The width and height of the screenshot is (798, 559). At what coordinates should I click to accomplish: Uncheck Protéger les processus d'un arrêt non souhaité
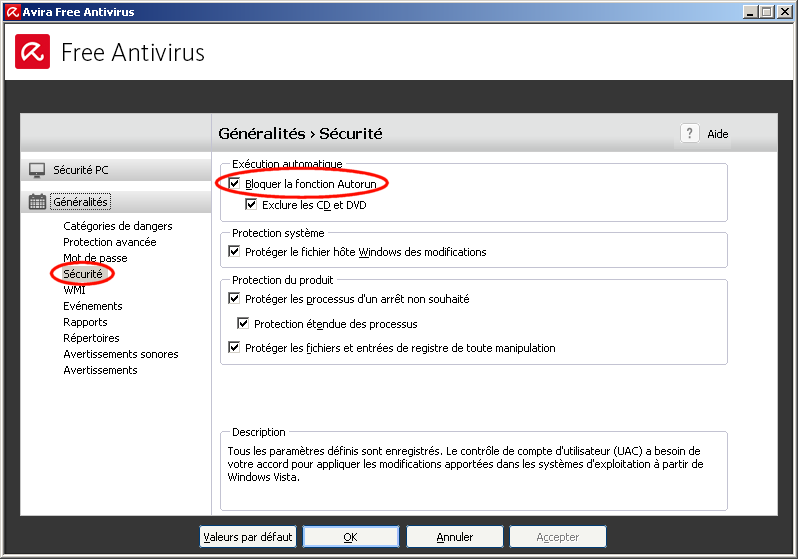point(234,298)
